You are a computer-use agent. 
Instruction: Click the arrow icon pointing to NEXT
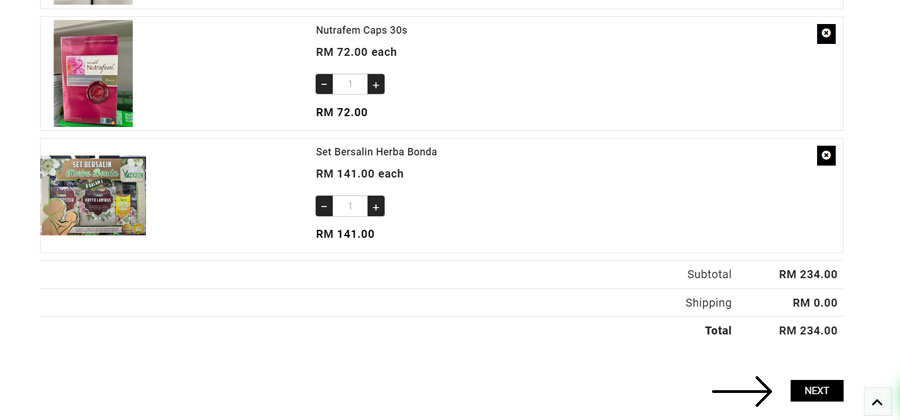742,391
